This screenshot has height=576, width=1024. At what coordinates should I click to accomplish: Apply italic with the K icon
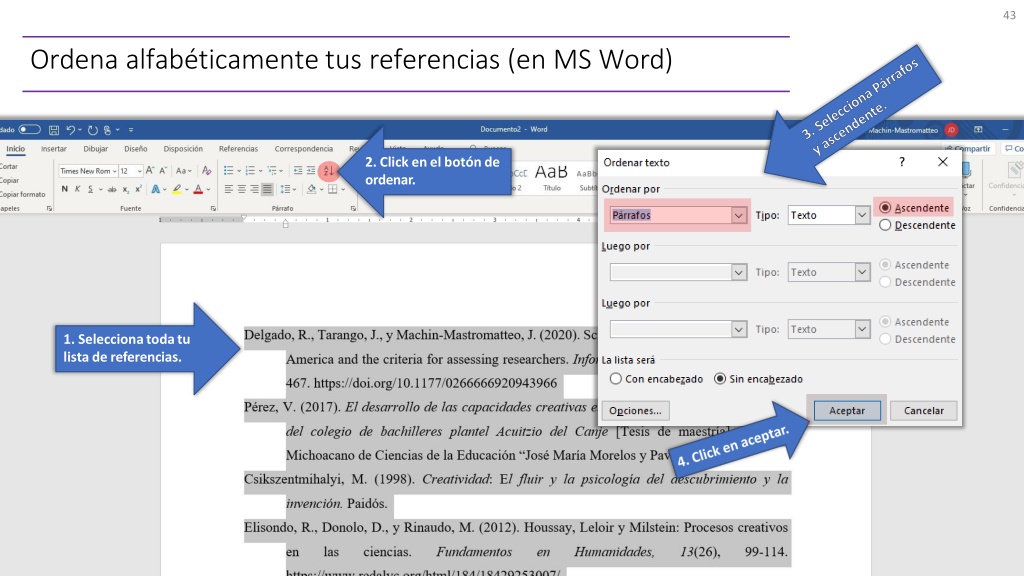tap(77, 189)
